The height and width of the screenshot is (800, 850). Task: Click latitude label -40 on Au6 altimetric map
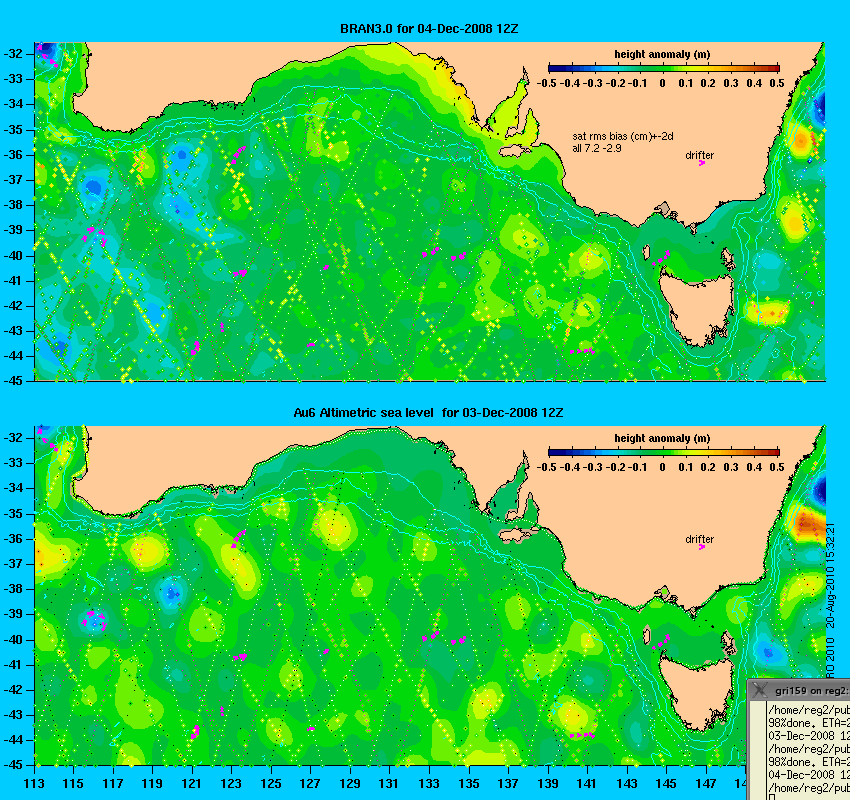(13, 640)
